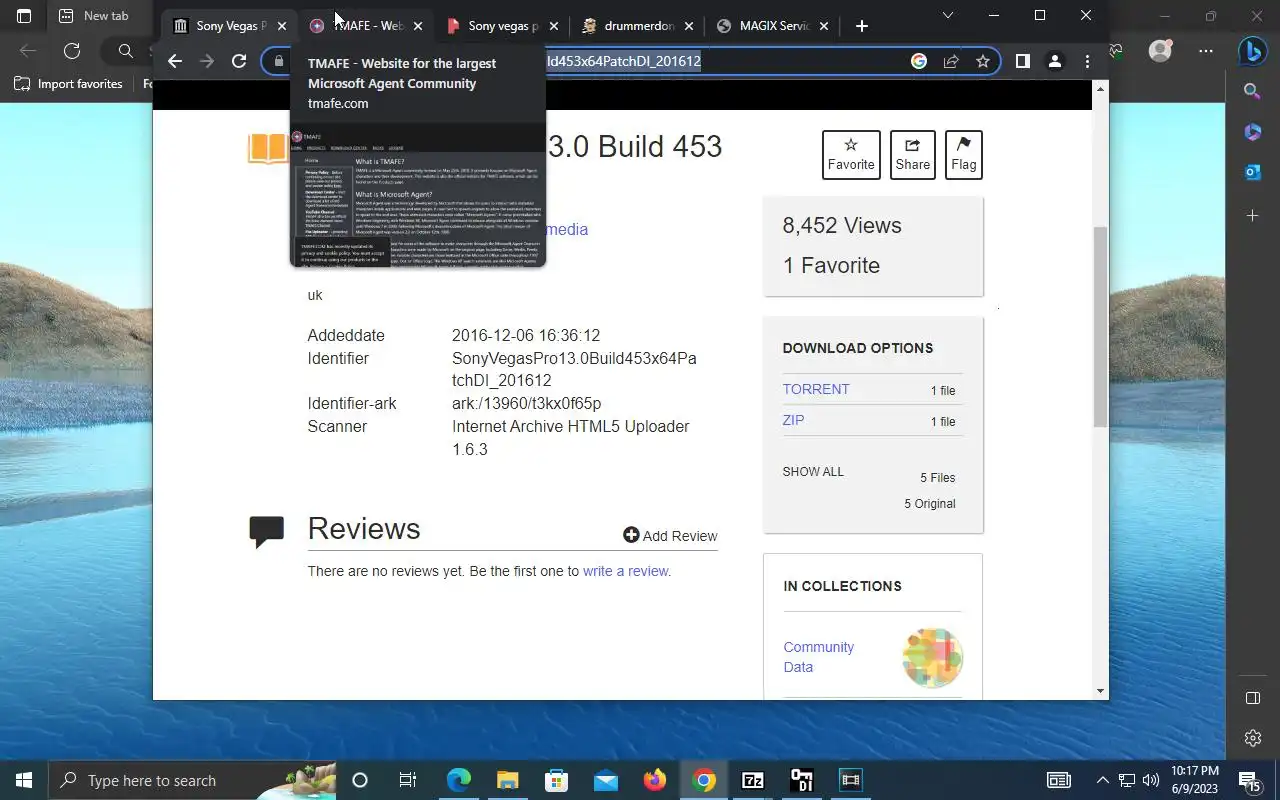Click scrollbar down arrow in Chrome
Screen dimensions: 1280x800
tap(1101, 691)
